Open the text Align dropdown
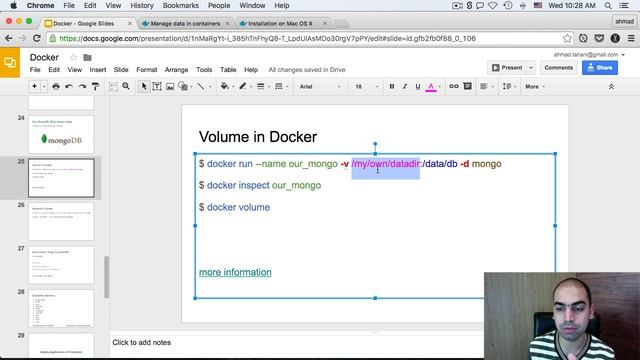 pos(487,87)
